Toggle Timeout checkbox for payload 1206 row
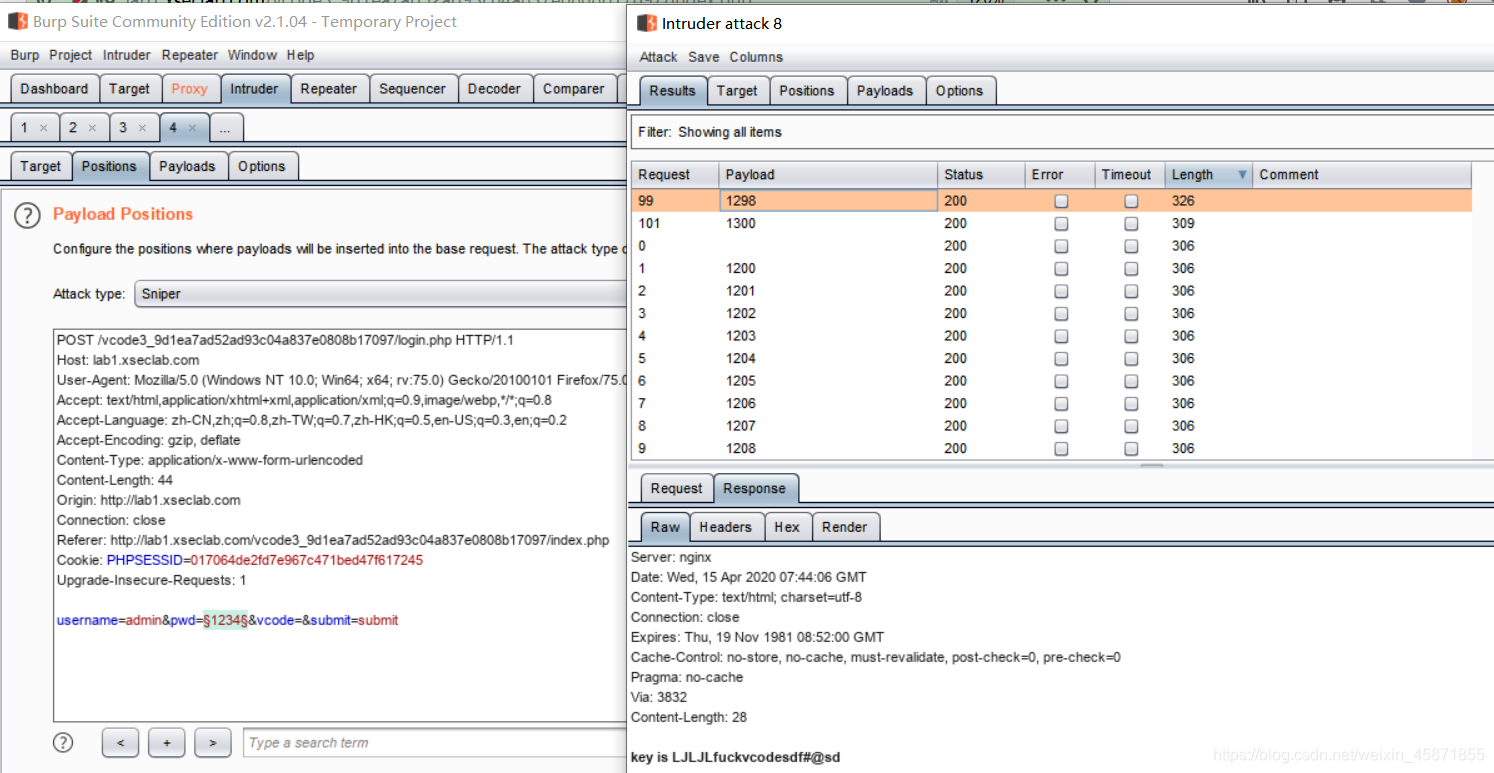Viewport: 1494px width, 773px height. [1131, 404]
